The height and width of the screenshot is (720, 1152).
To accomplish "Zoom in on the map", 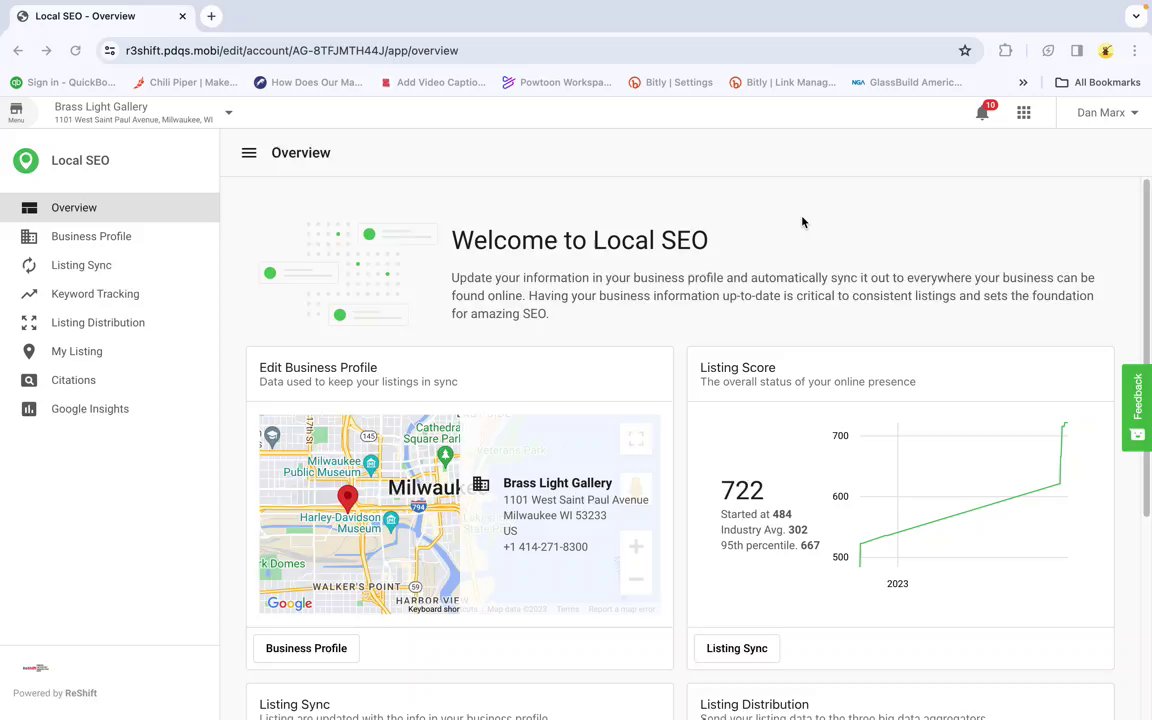I will (x=636, y=547).
